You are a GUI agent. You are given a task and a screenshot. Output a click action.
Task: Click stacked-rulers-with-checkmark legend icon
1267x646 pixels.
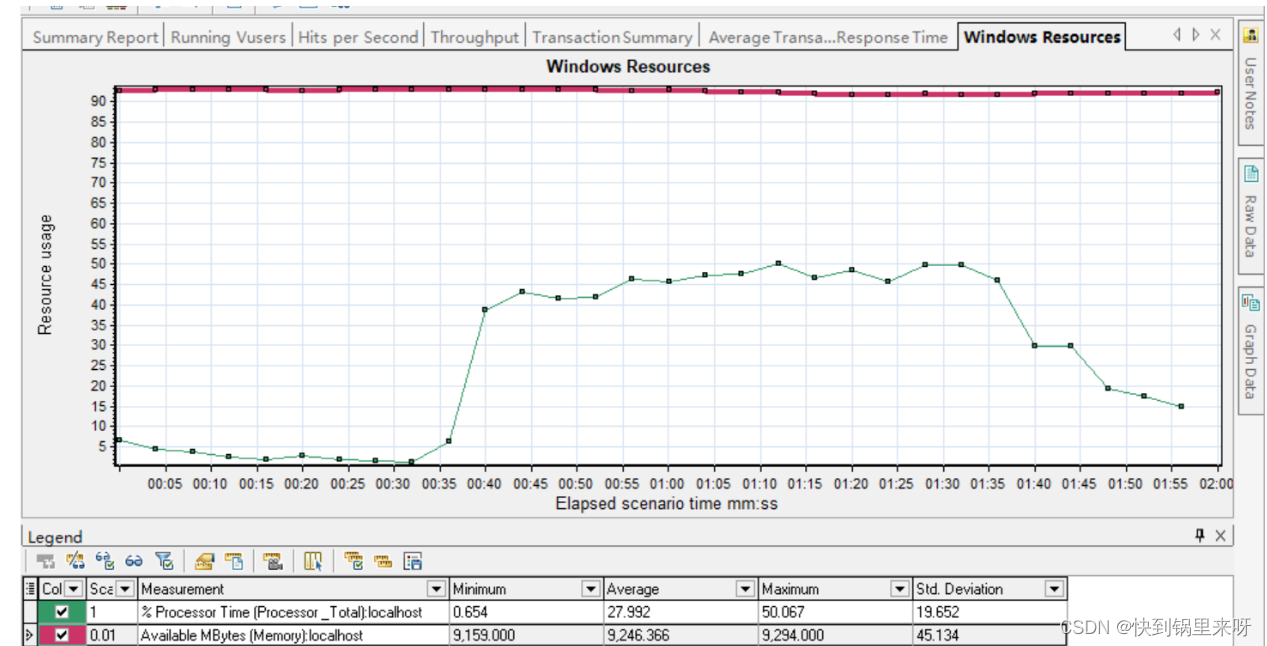click(353, 561)
